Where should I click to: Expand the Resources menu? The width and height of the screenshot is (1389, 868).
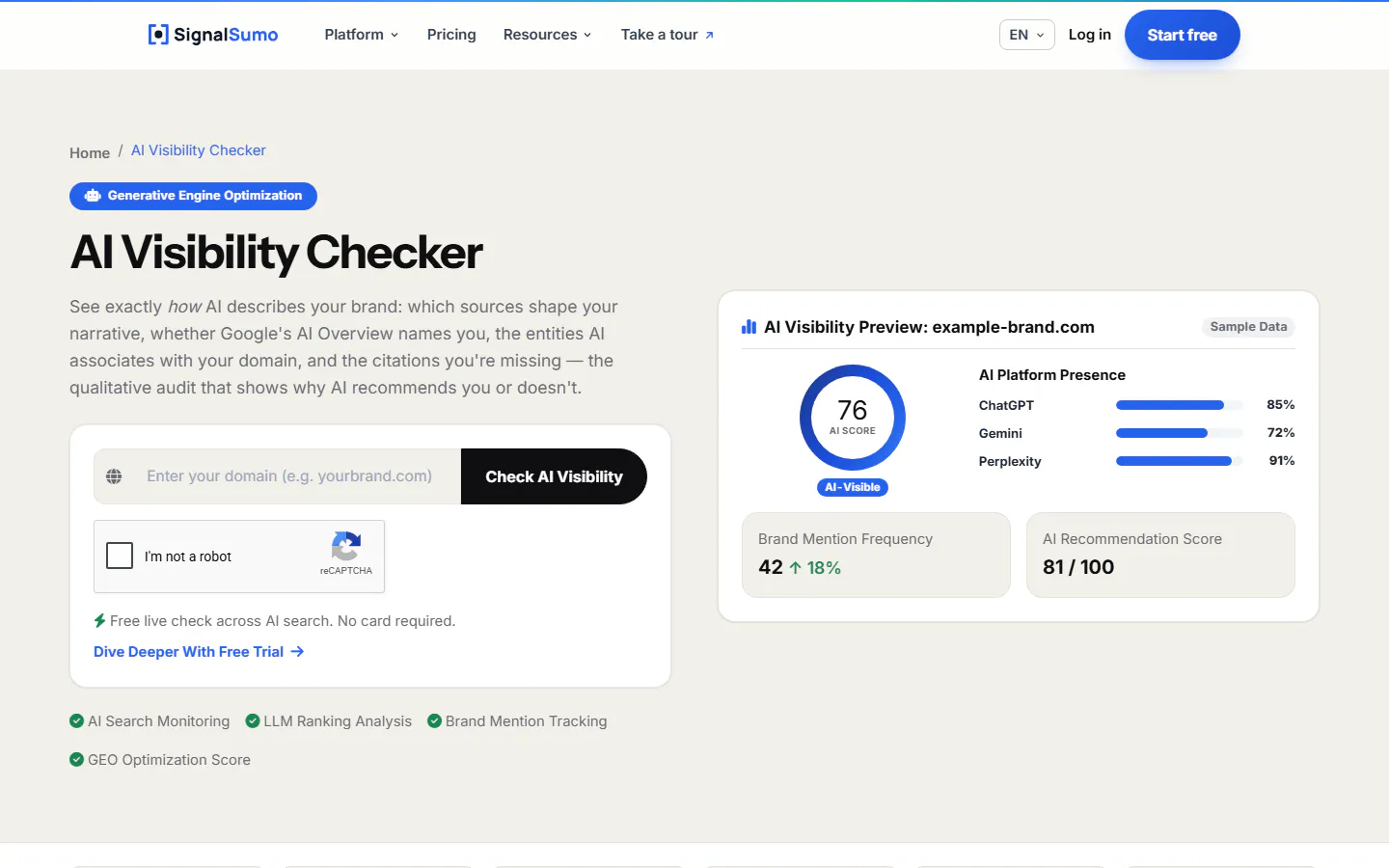[x=547, y=35]
